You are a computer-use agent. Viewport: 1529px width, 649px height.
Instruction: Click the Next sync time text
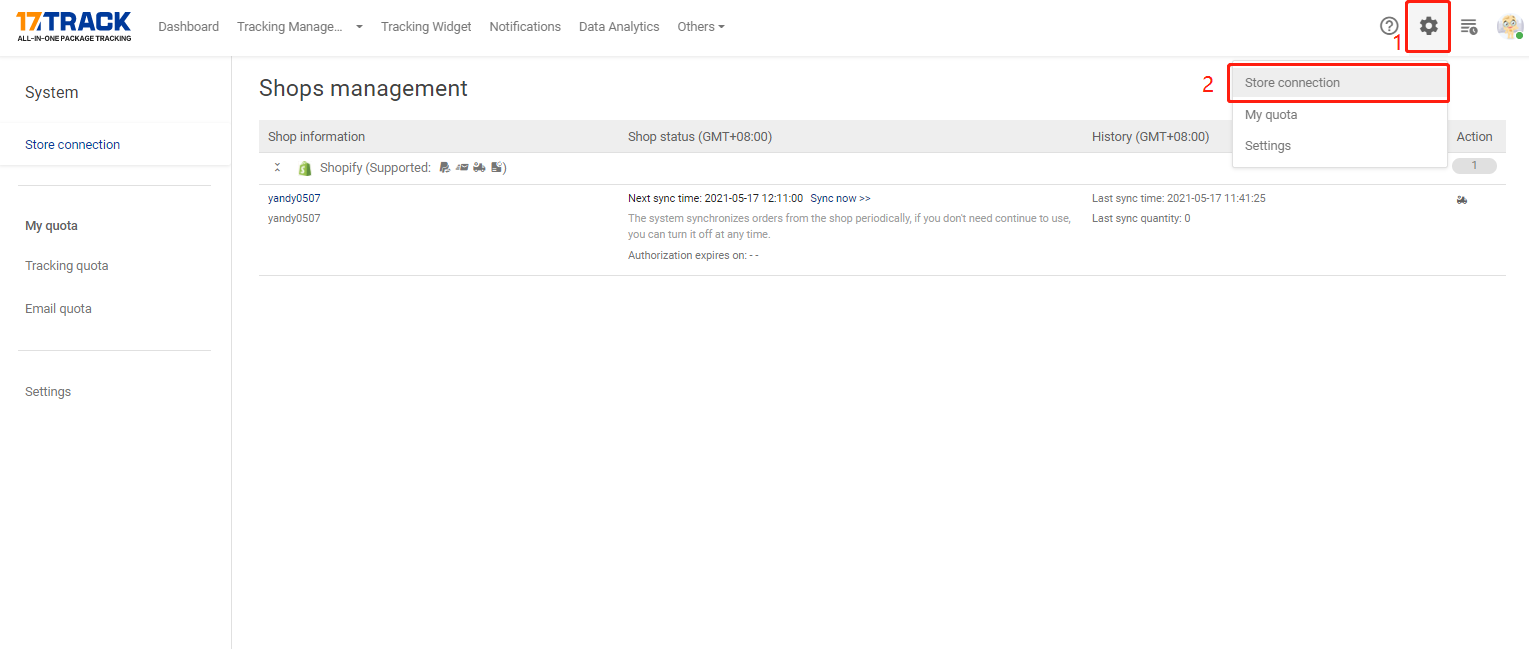[x=715, y=199]
